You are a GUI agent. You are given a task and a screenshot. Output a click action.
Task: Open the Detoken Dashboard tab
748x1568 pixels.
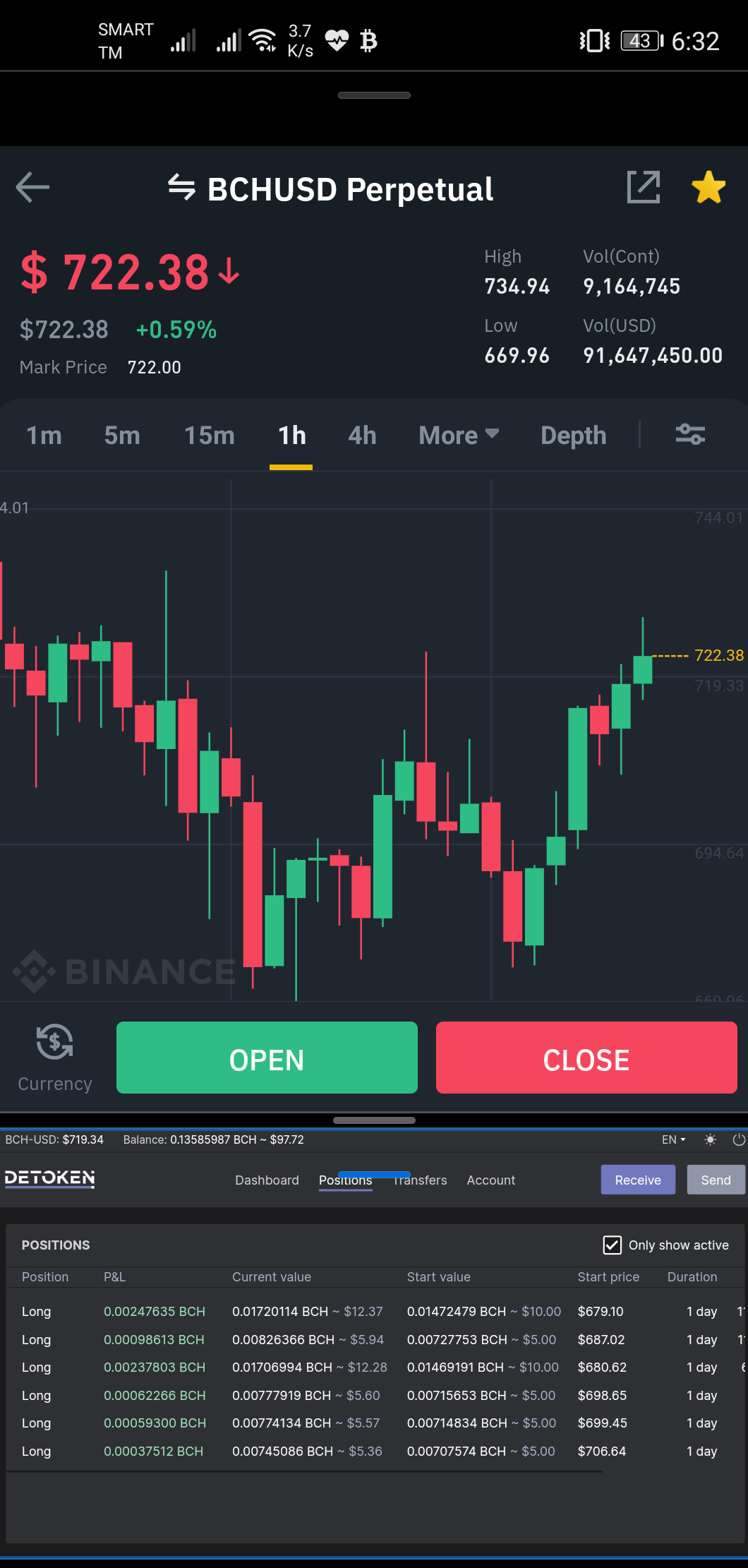pos(267,1180)
